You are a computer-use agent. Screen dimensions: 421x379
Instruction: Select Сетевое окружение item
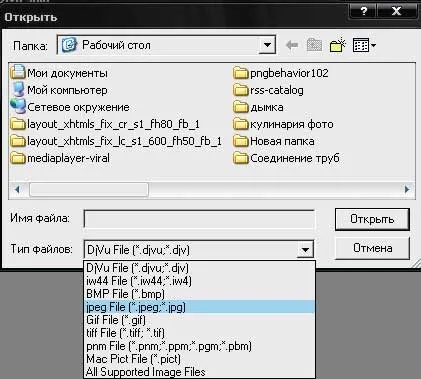[70, 107]
